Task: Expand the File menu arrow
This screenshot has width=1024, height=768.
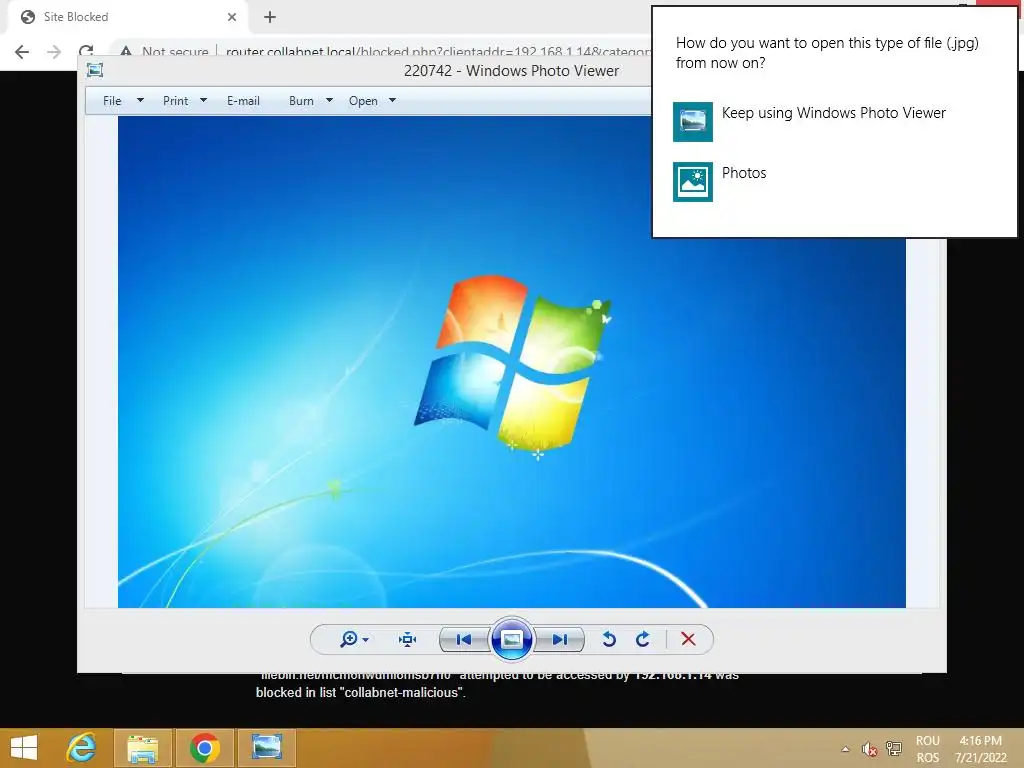Action: [x=140, y=101]
